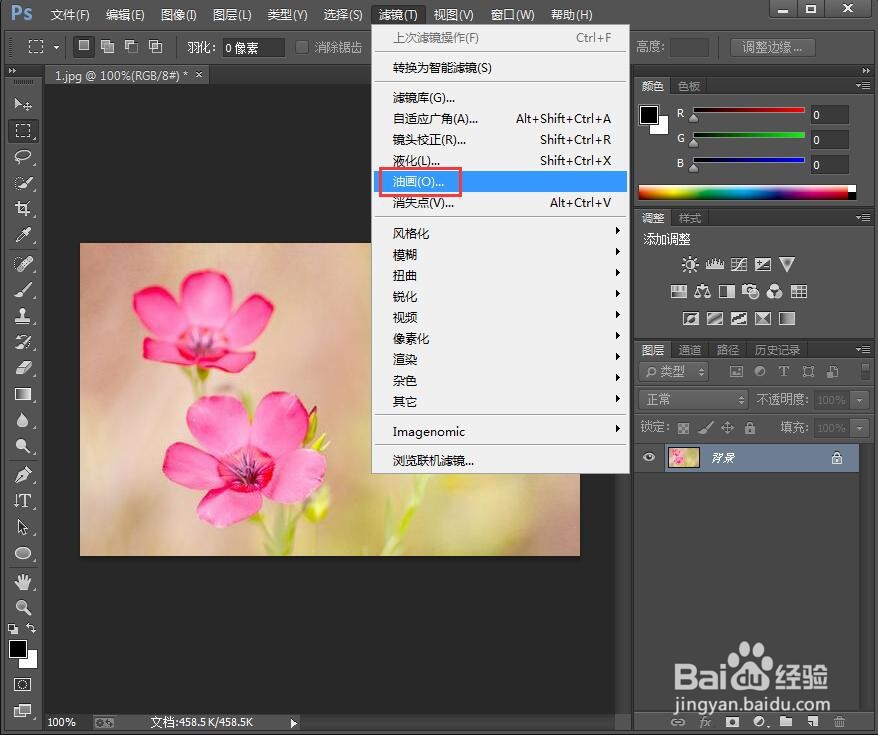Open opacity dropdown arrow
Screen dimensions: 878x735
860,400
